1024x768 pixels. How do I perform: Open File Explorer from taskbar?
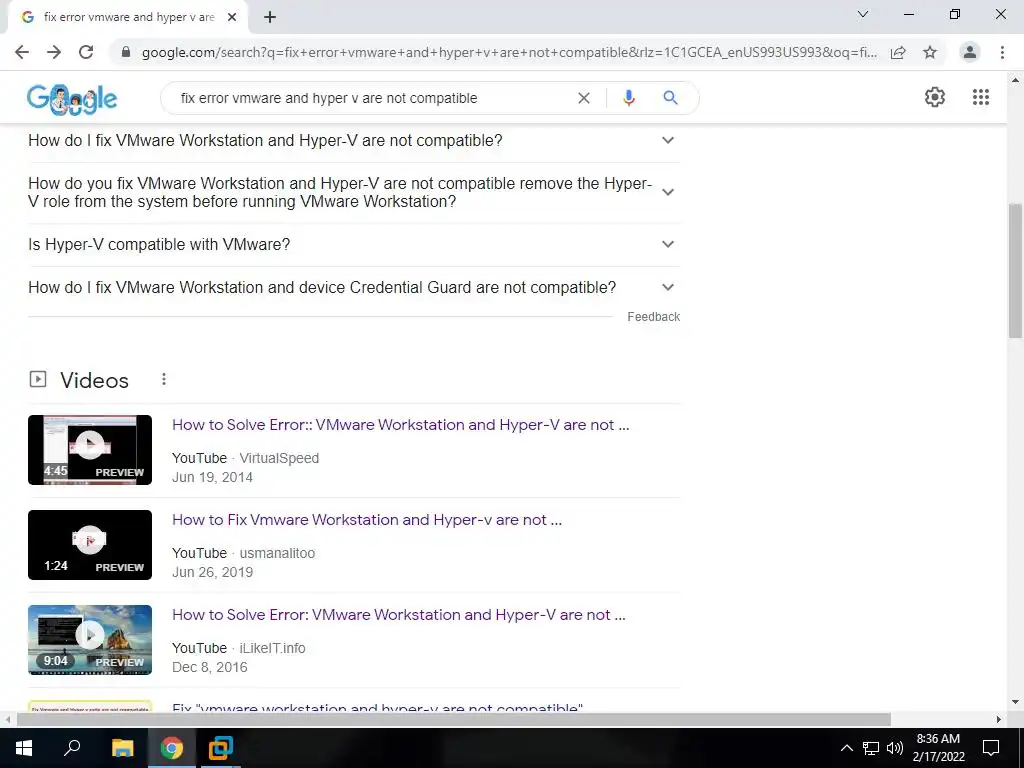(122, 748)
